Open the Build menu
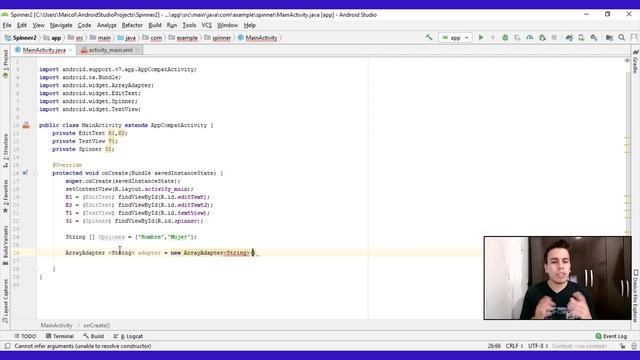This screenshot has height=360, width=640. point(155,25)
